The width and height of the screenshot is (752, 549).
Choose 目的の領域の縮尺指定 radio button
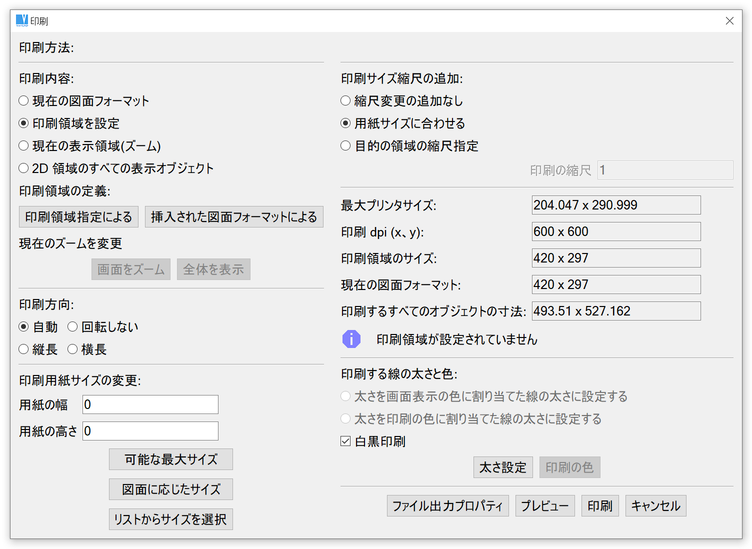pyautogui.click(x=346, y=146)
